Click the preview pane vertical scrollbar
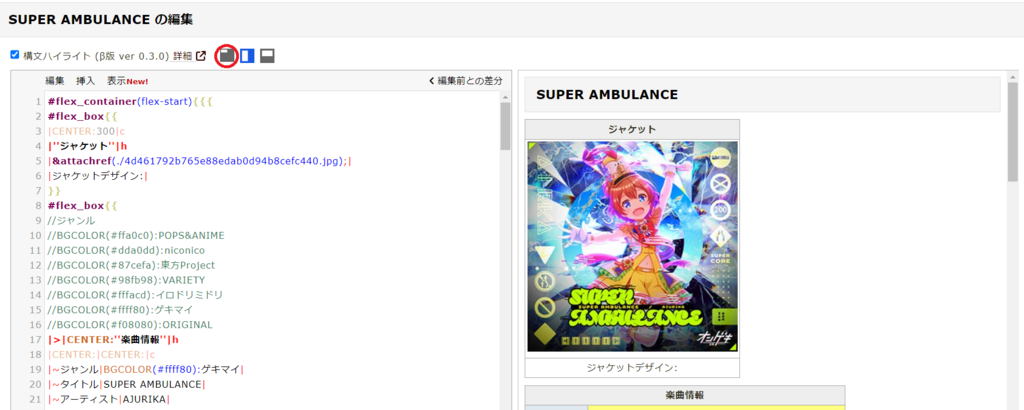The height and width of the screenshot is (410, 1024). coord(1013,132)
